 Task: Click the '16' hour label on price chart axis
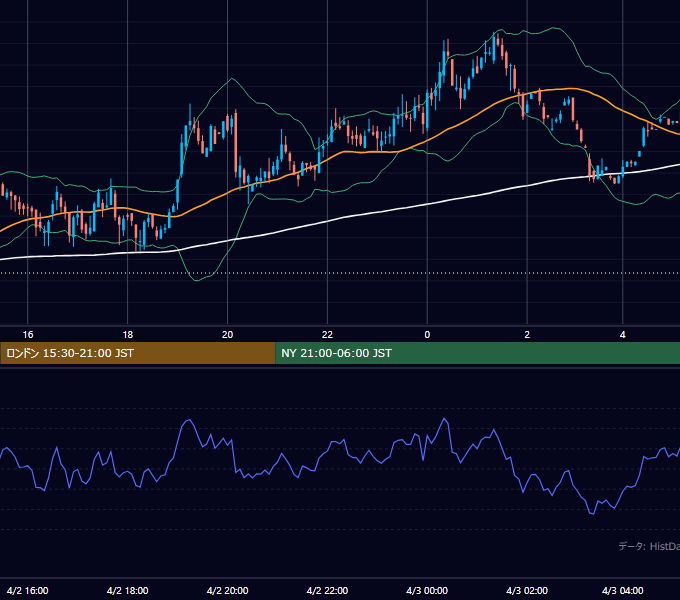28,335
